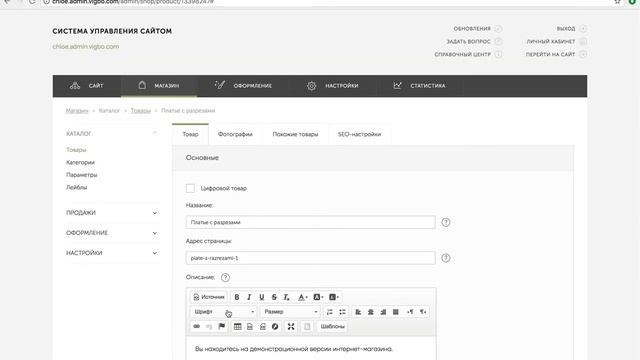
Task: Click the gear icon in Настройки menu
Action: click(x=311, y=86)
